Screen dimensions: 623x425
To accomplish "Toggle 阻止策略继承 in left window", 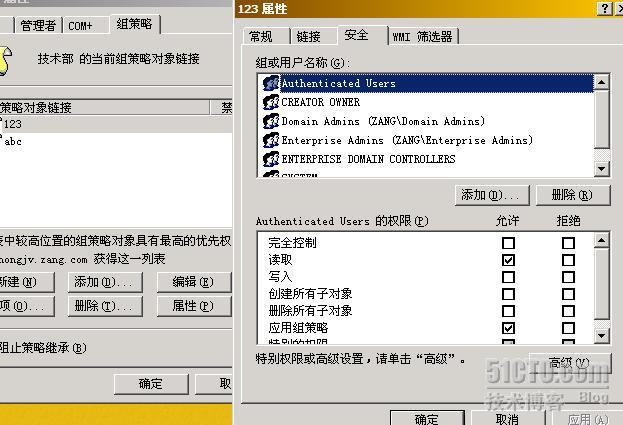I will pos(43,348).
